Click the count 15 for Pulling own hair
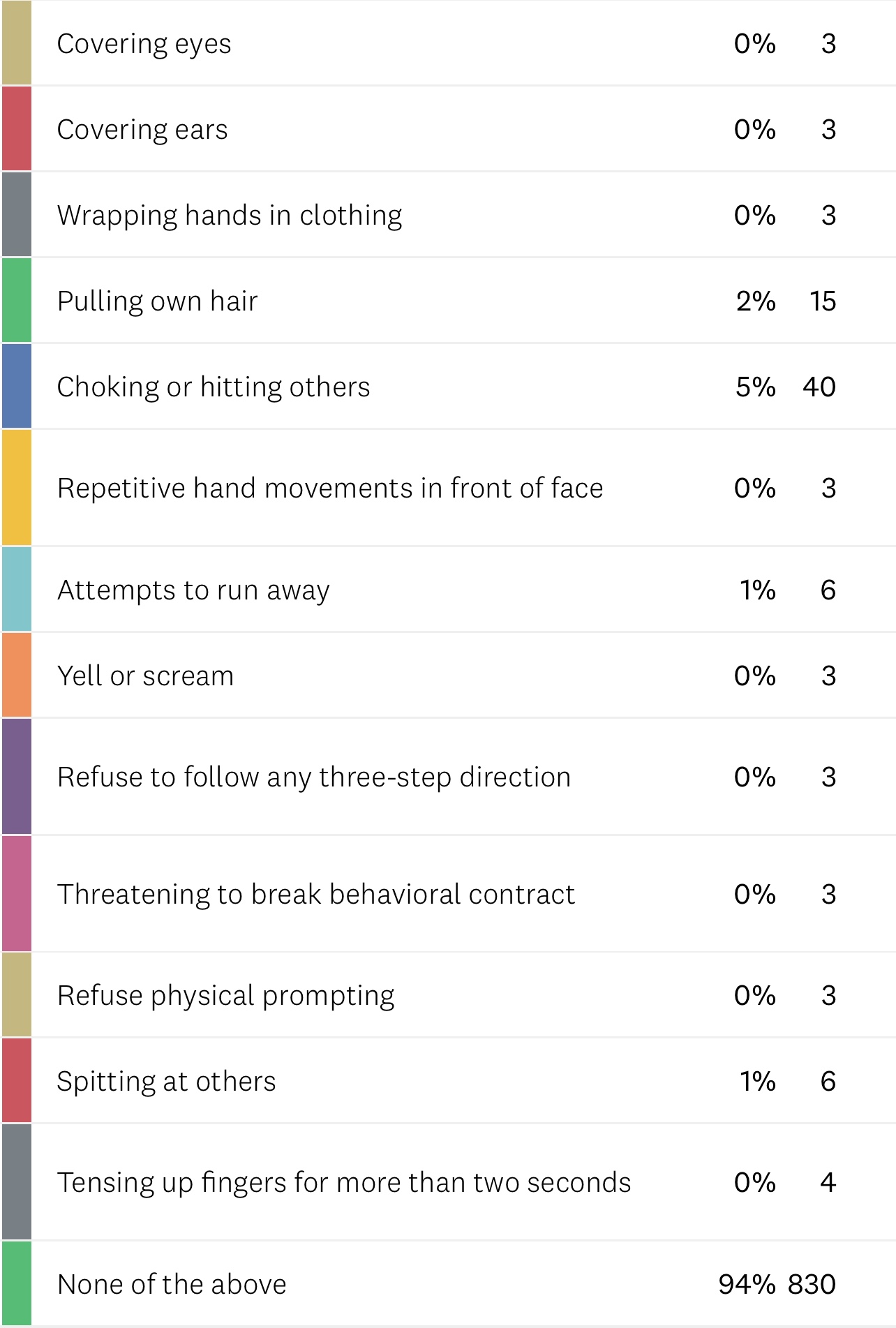896x1328 pixels. [823, 301]
